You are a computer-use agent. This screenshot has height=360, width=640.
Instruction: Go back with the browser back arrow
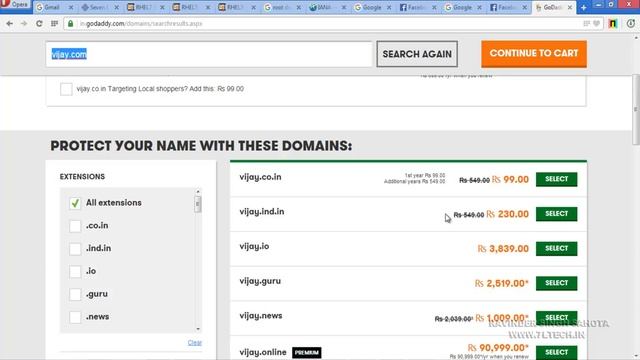(x=9, y=24)
